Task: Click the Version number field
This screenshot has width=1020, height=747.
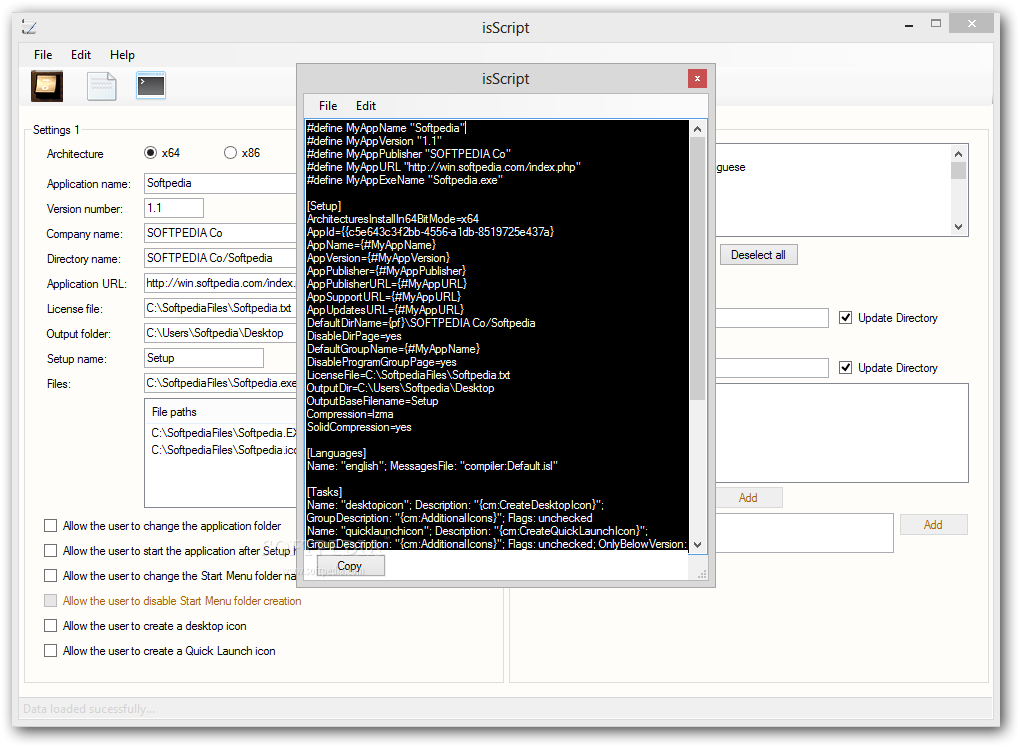Action: tap(174, 208)
